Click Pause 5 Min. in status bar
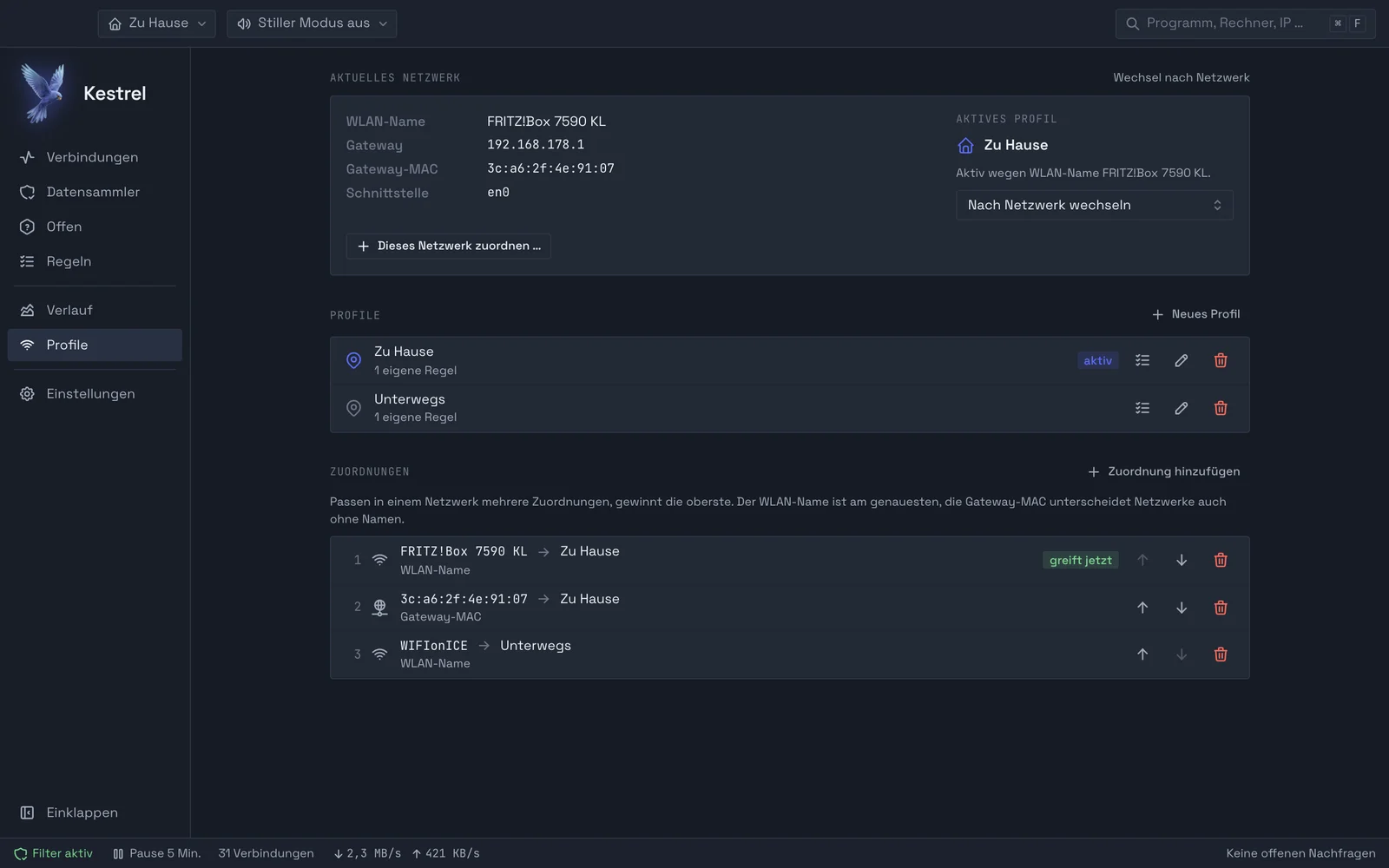The width and height of the screenshot is (1389, 868). click(157, 853)
